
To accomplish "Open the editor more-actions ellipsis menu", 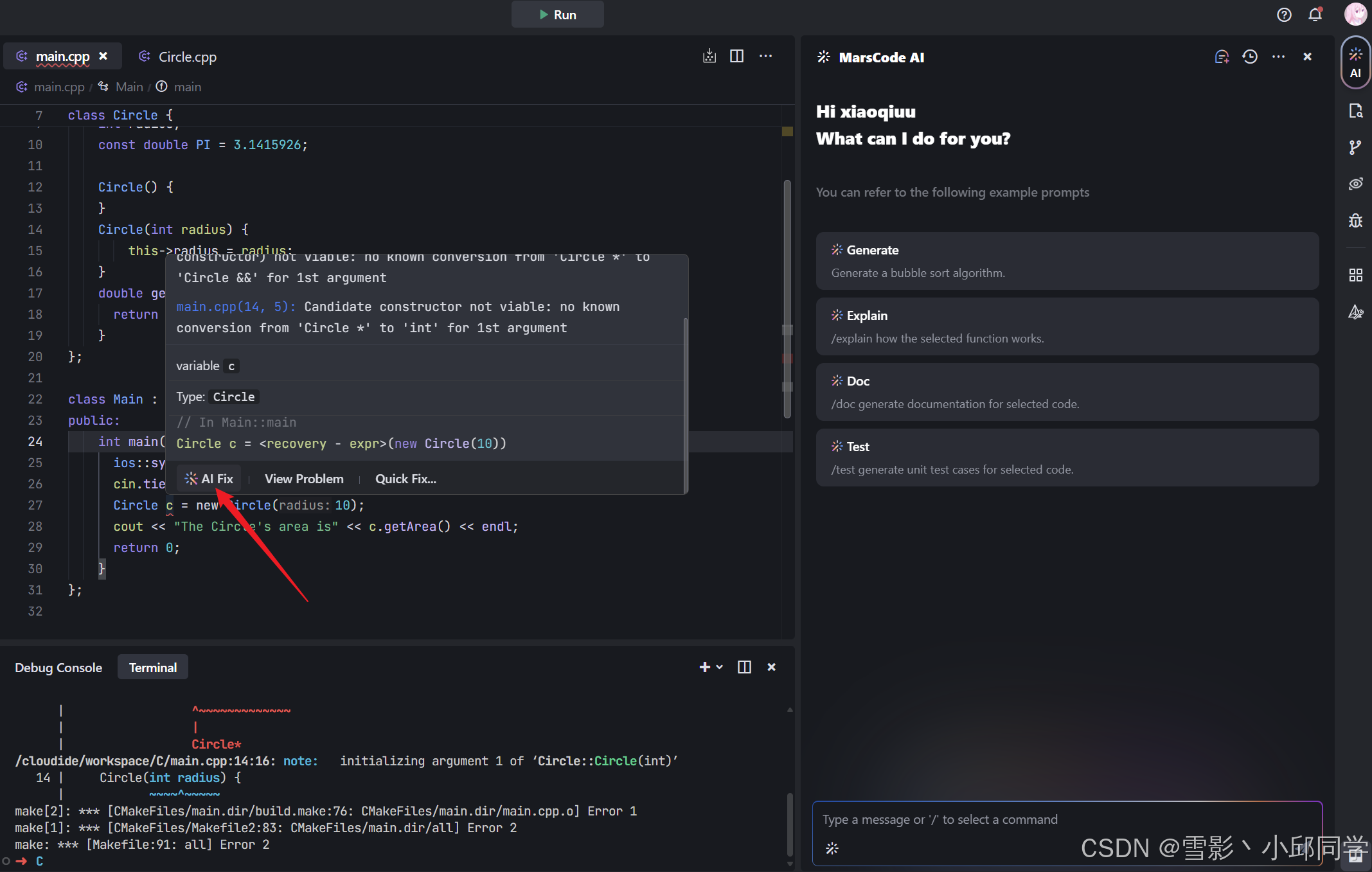I will point(765,57).
